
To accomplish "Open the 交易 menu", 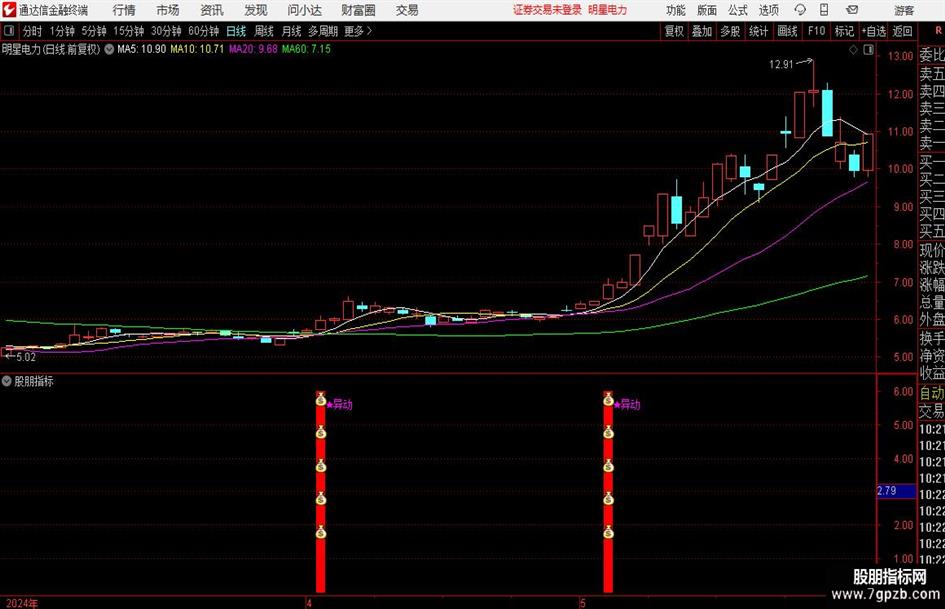I will click(x=407, y=10).
